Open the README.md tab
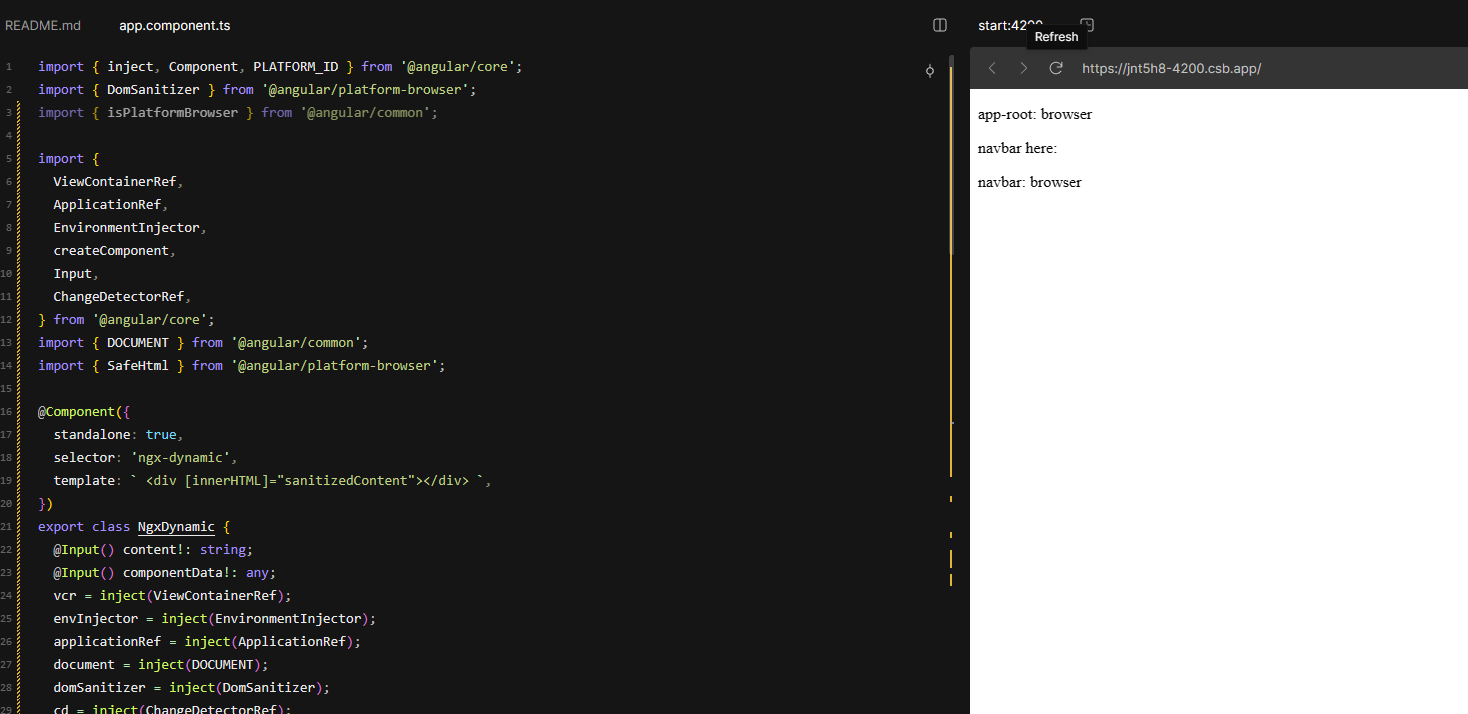 (42, 25)
